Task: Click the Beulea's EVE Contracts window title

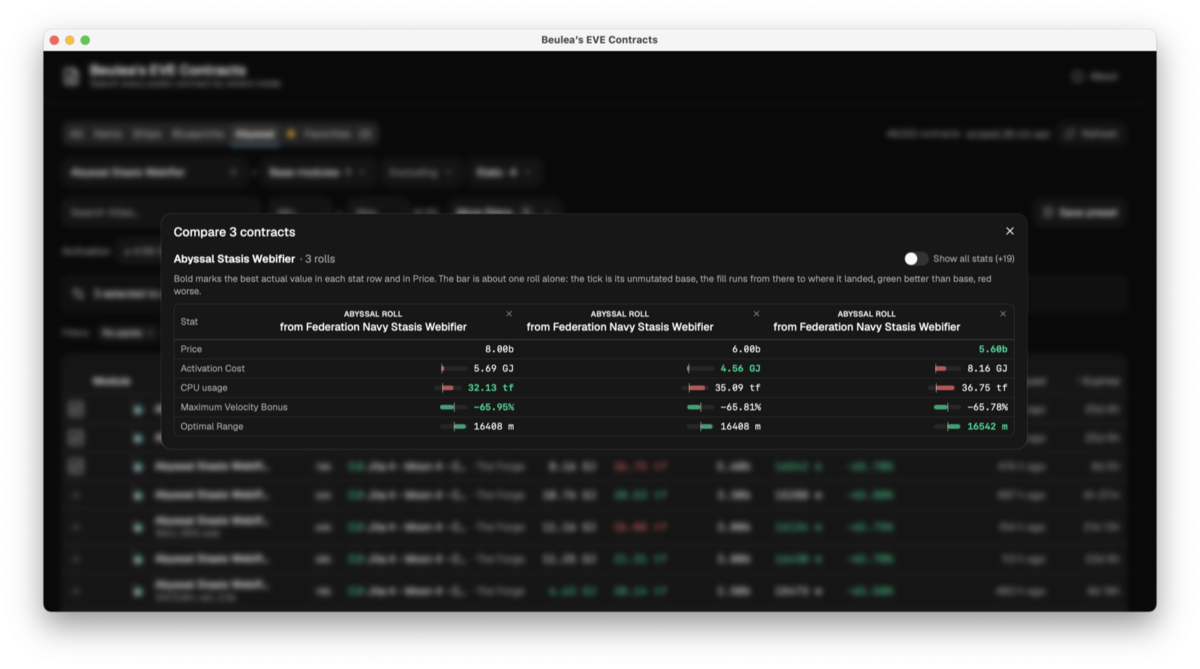Action: click(600, 40)
